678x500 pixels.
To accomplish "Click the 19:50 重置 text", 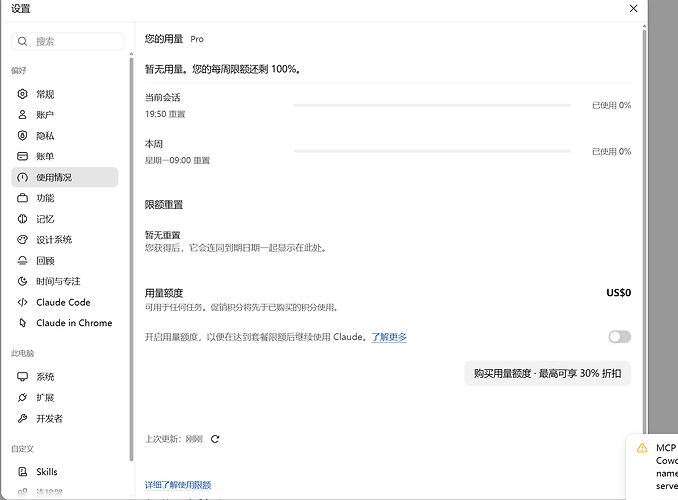I will 165,114.
